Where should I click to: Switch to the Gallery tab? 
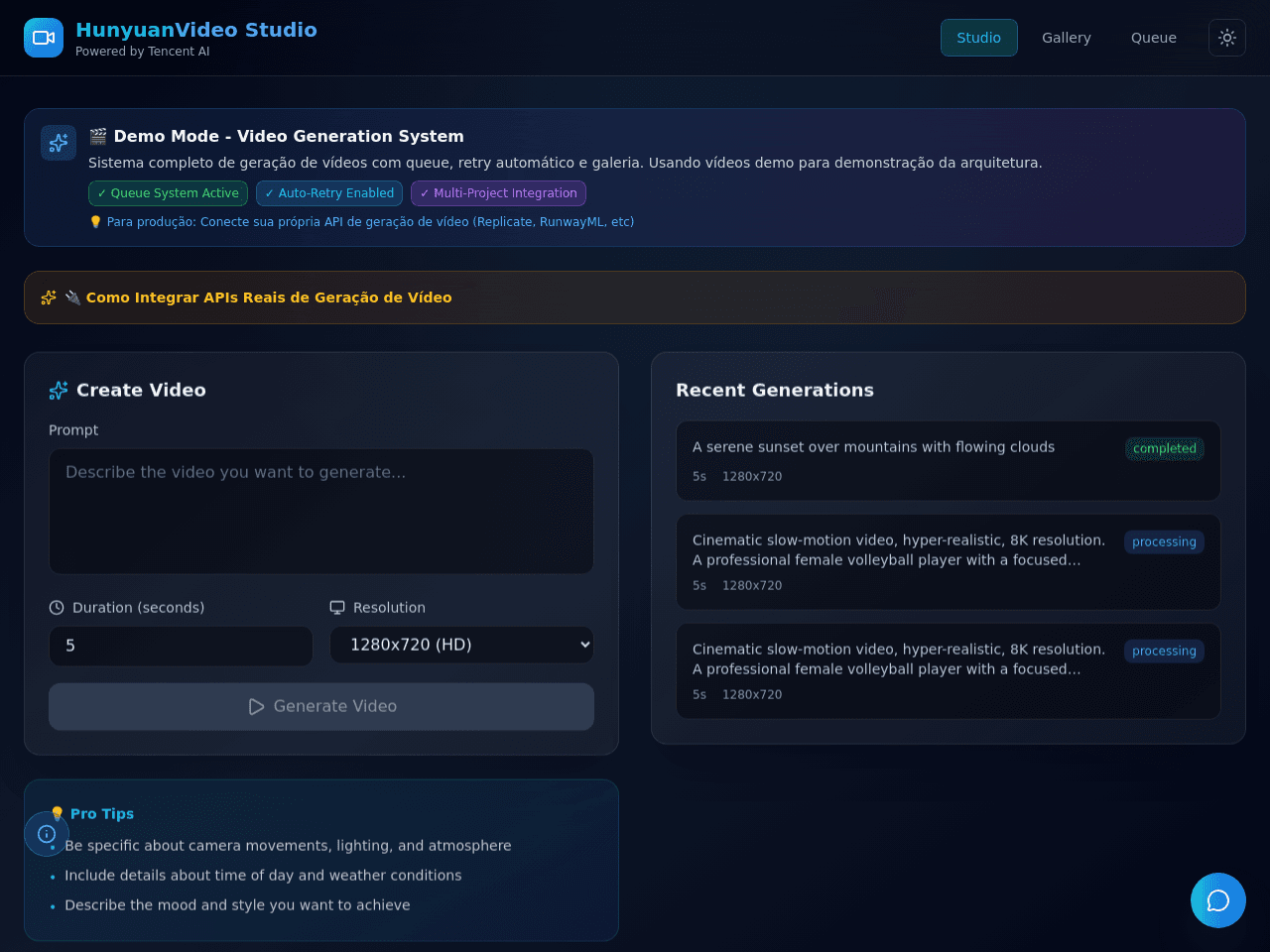[x=1067, y=38]
